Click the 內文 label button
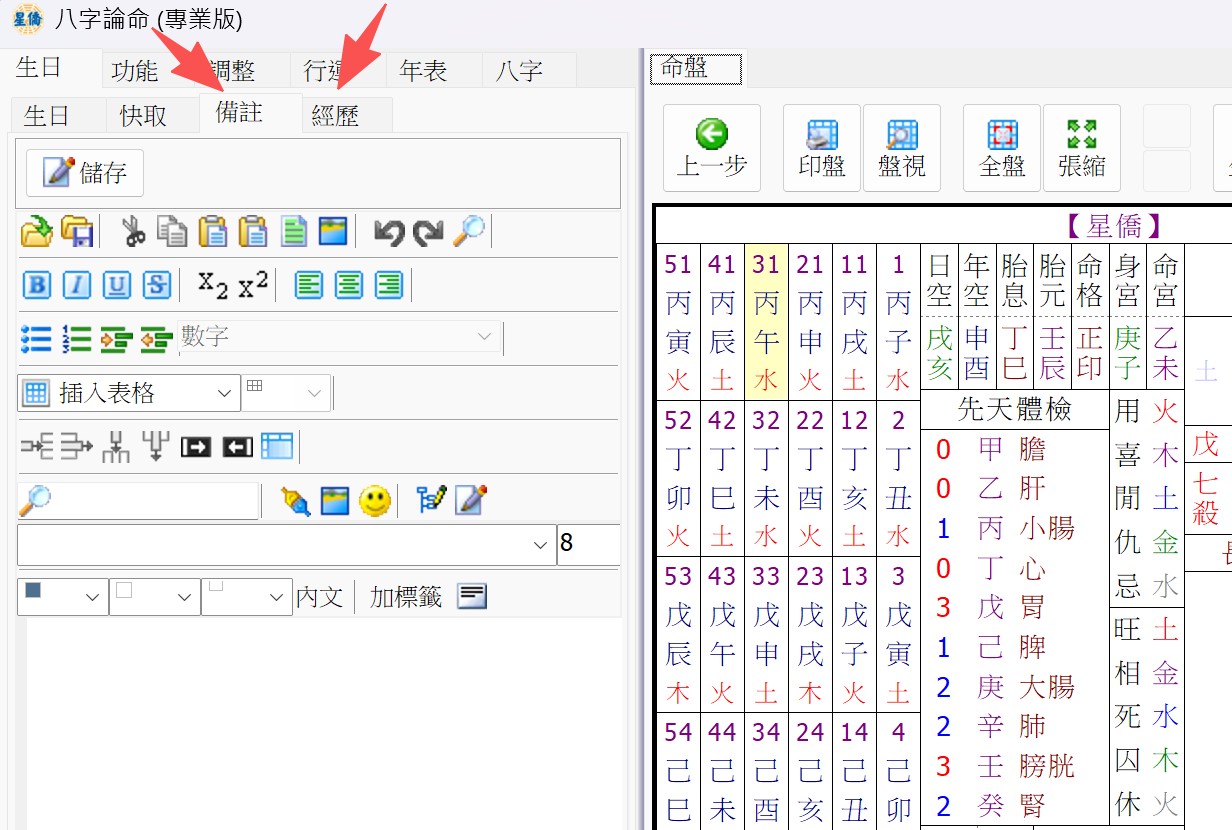The width and height of the screenshot is (1232, 830). point(319,597)
